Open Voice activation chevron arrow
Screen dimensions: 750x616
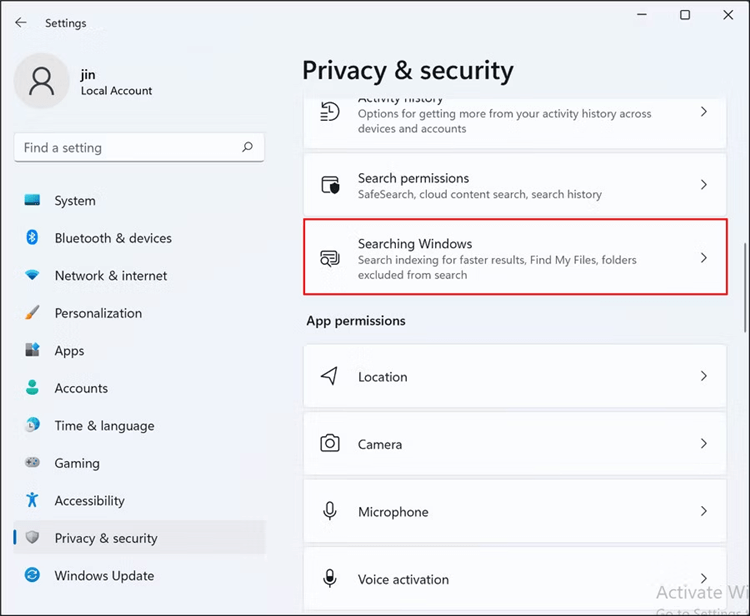(704, 578)
